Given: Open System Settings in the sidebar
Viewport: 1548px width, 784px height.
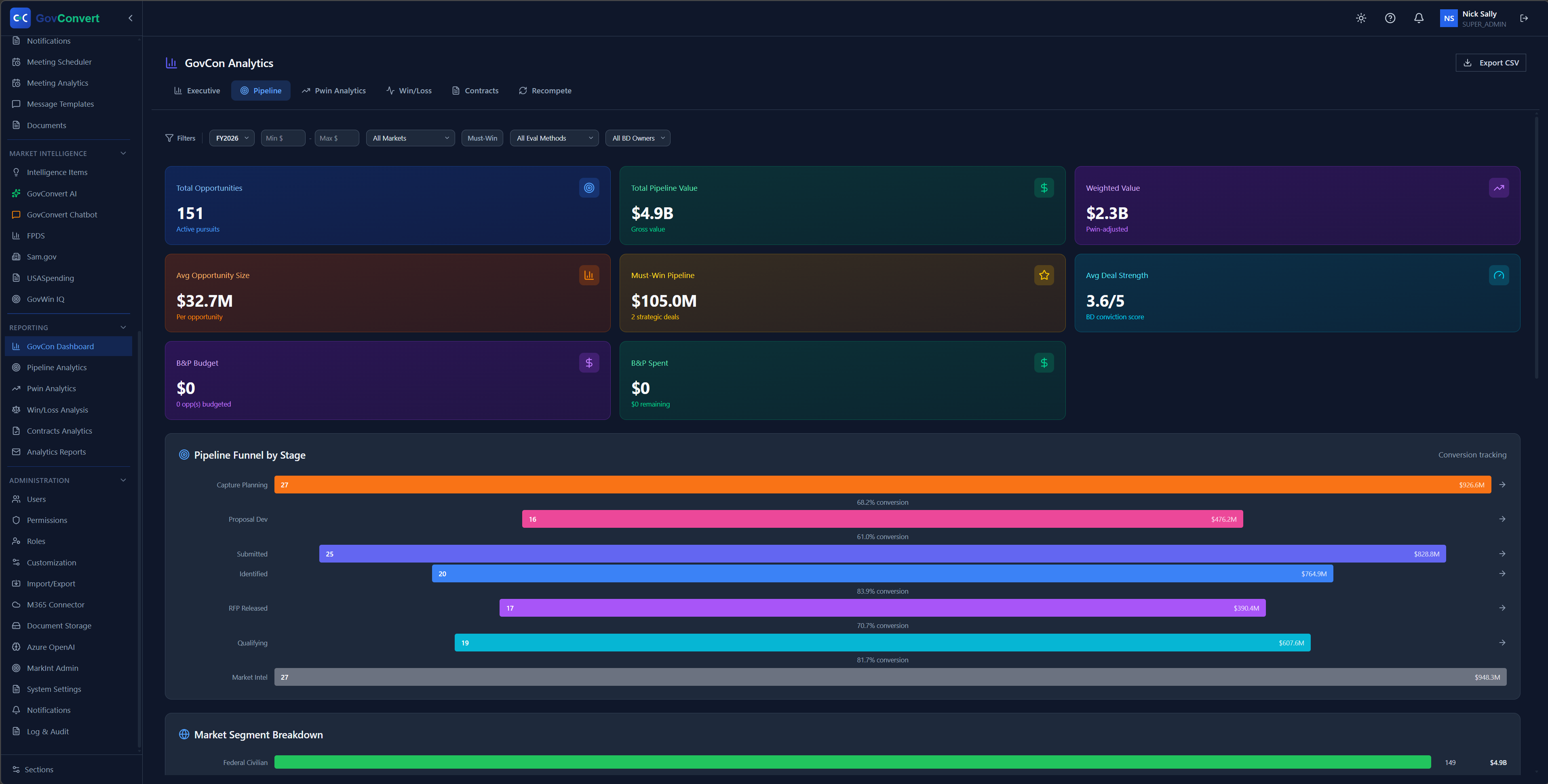Looking at the screenshot, I should point(68,689).
